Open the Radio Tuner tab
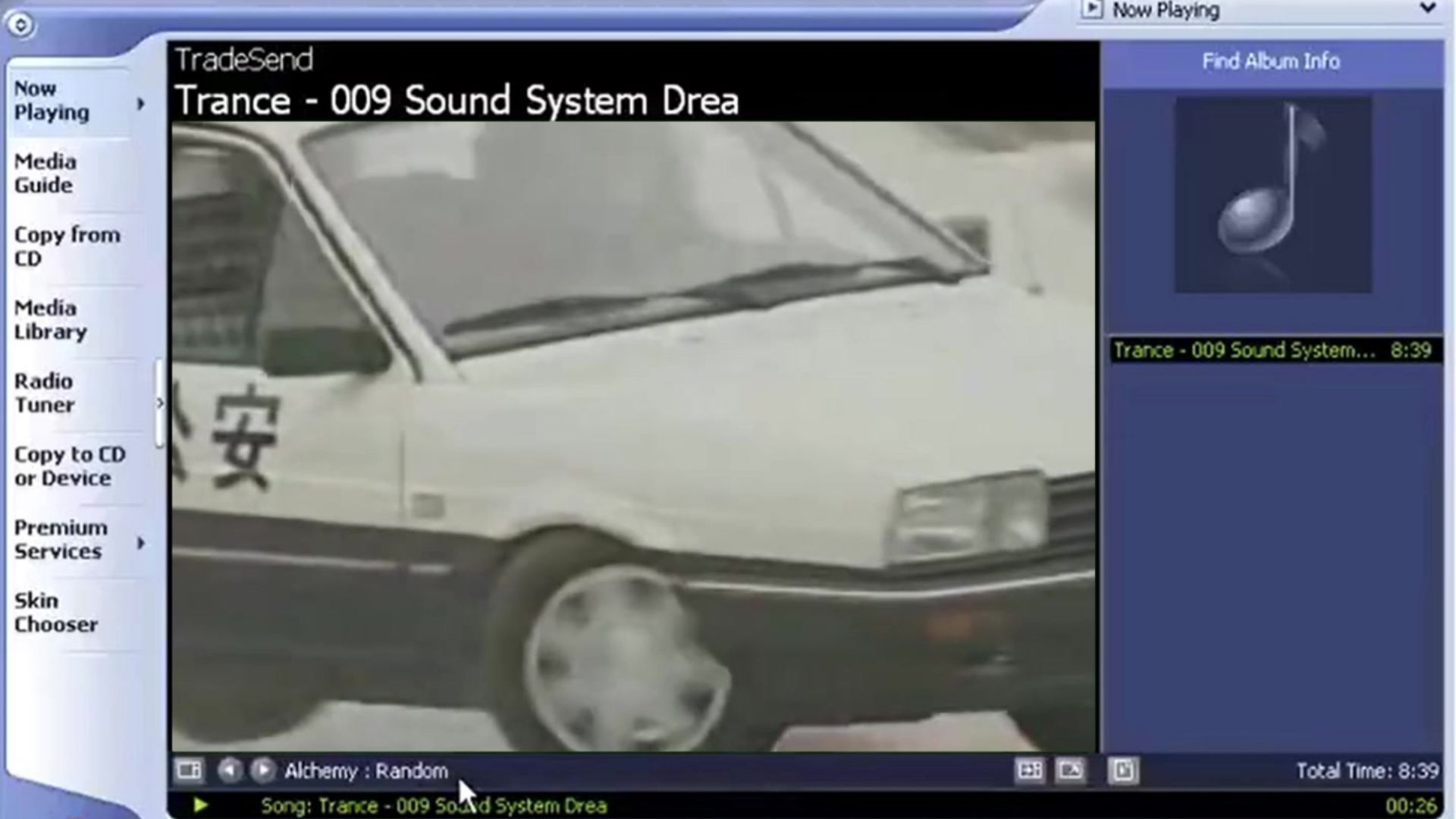Viewport: 1456px width, 819px height. (x=44, y=393)
